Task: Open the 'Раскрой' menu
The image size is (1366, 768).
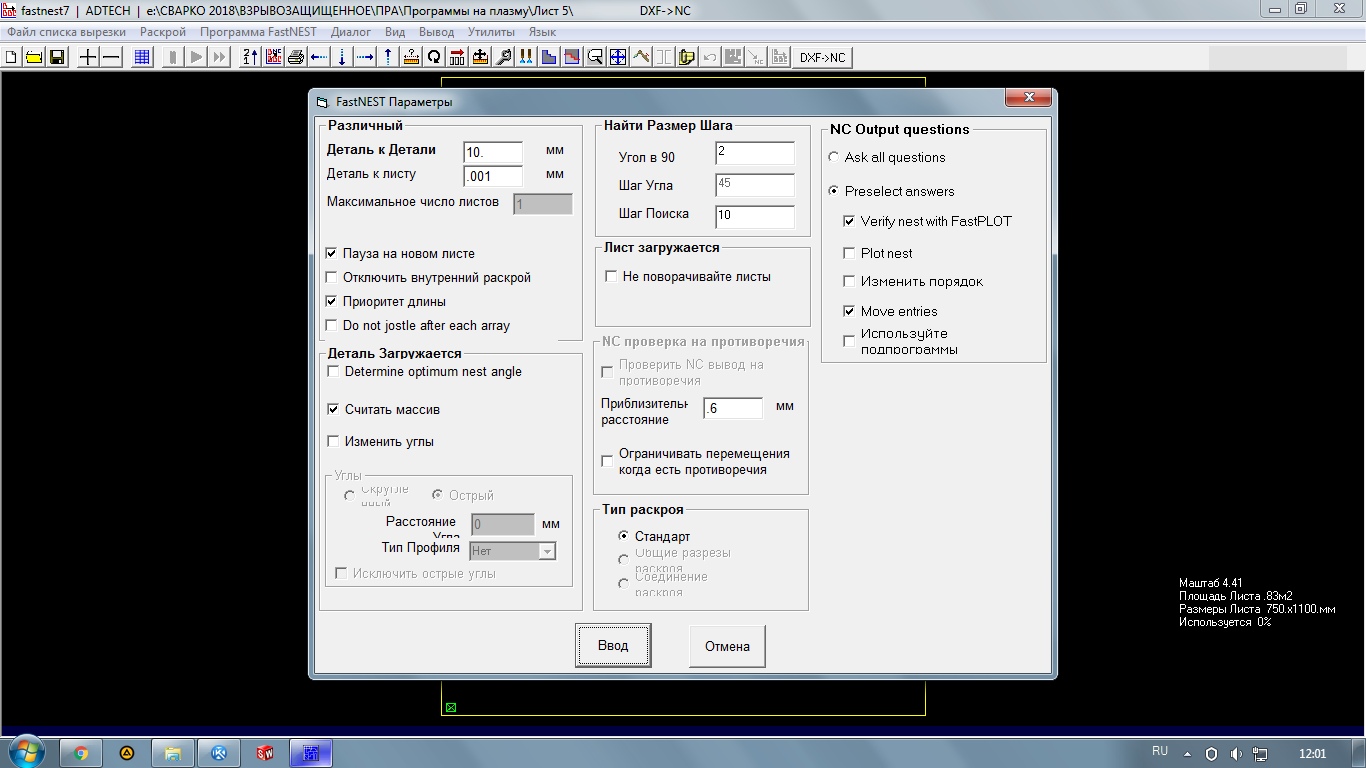Action: [163, 32]
